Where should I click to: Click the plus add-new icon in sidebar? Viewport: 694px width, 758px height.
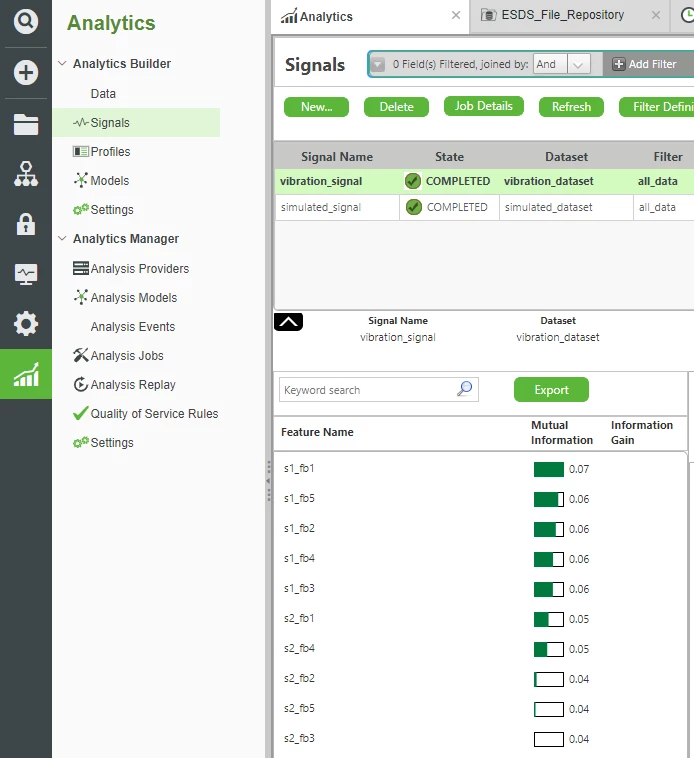26,73
